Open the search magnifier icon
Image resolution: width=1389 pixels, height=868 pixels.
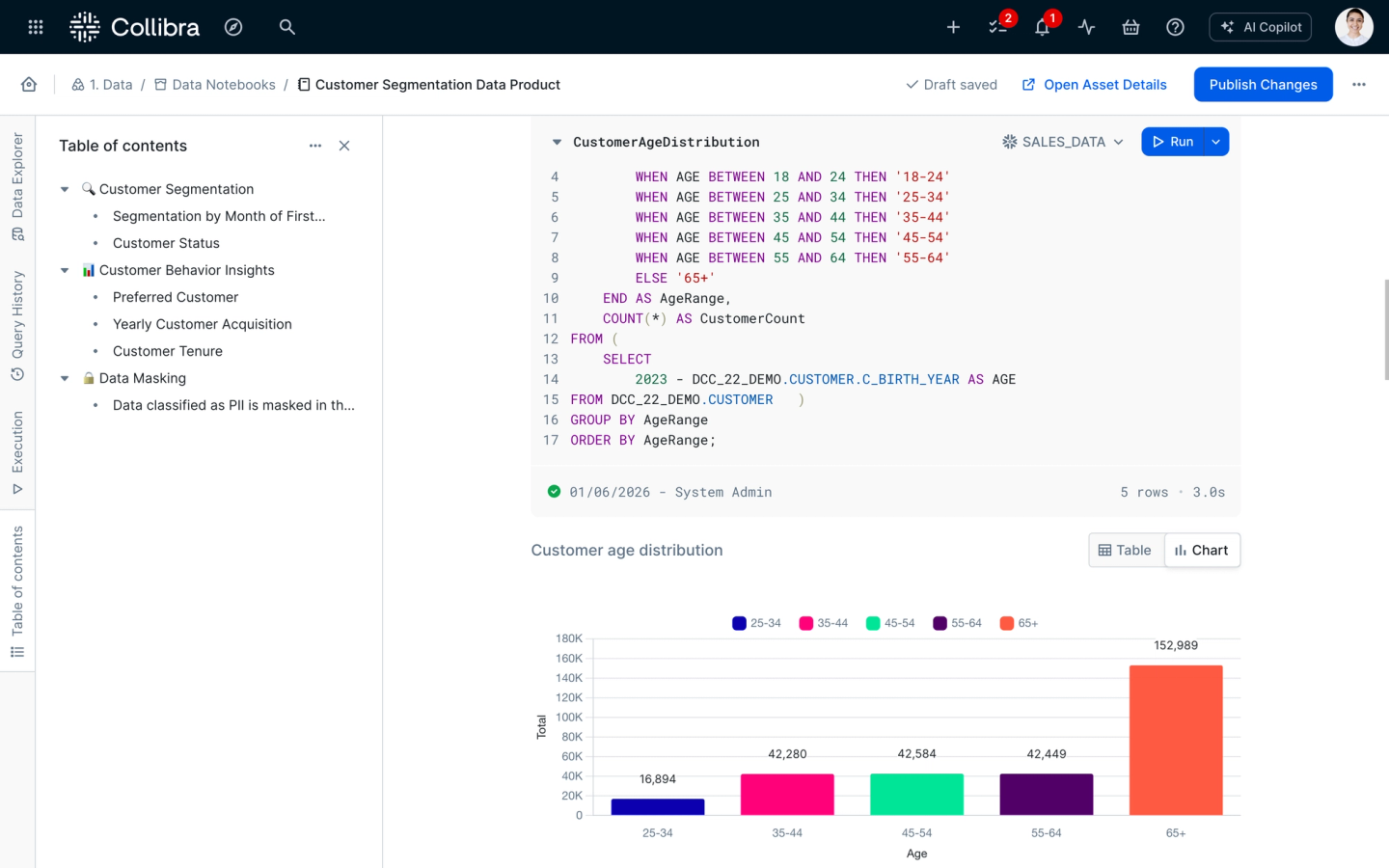tap(286, 27)
